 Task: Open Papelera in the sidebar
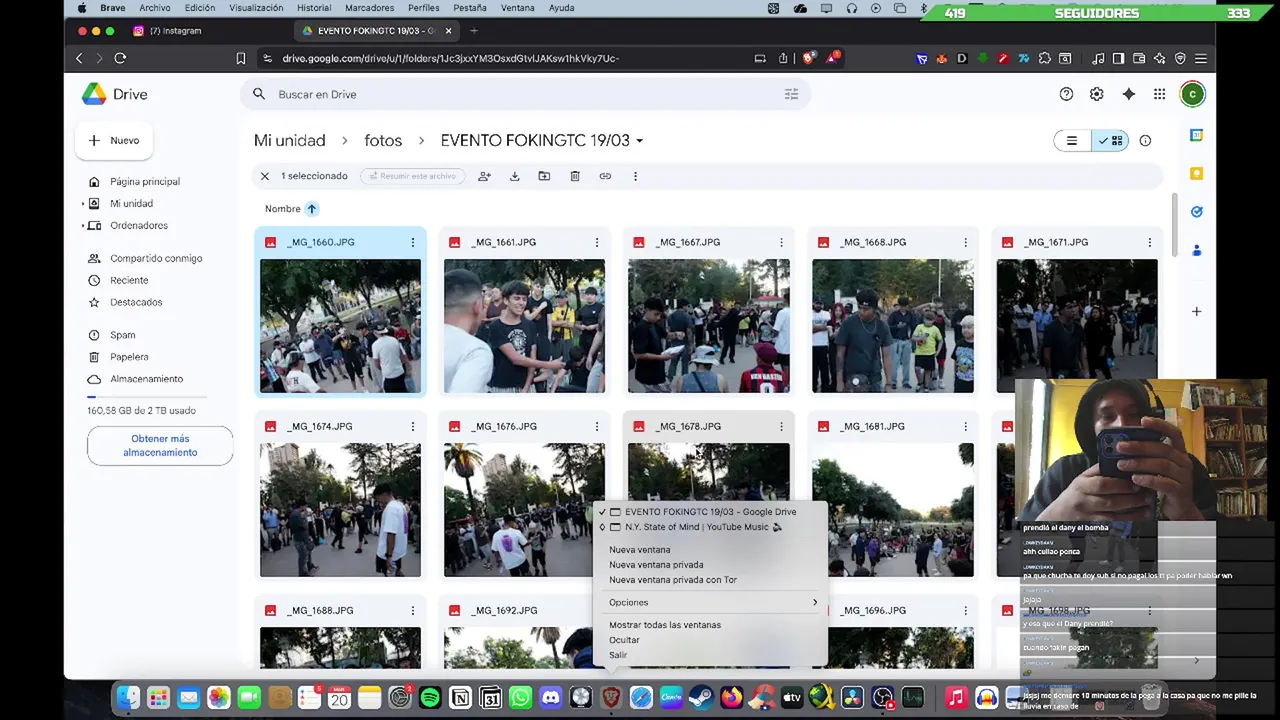(129, 357)
